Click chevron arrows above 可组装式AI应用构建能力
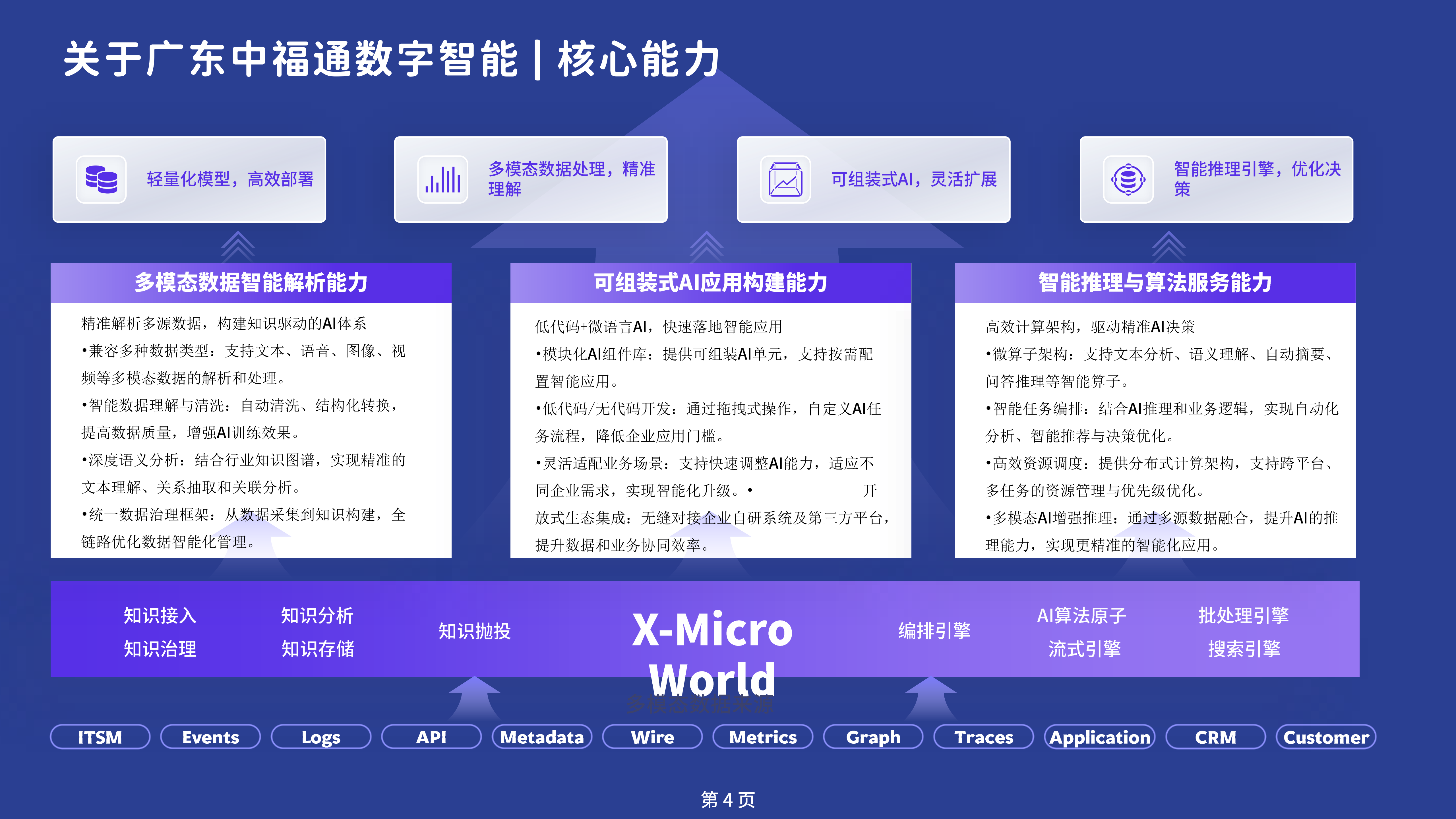The image size is (1456, 819). [706, 247]
